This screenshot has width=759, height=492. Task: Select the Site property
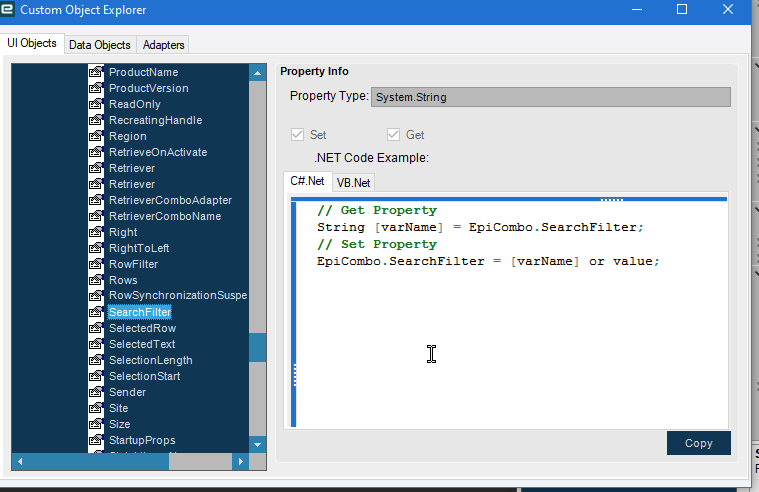[119, 408]
